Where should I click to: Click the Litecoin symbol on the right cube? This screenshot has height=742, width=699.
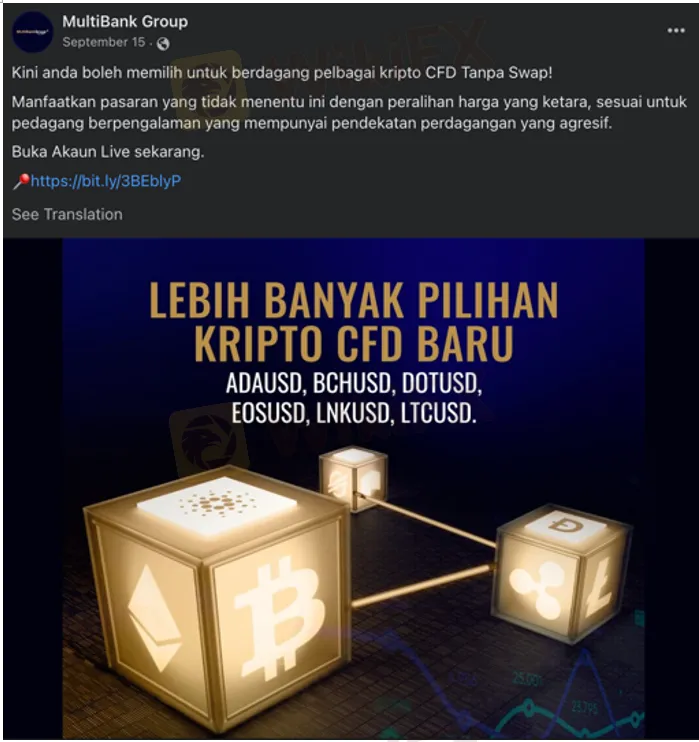(599, 588)
